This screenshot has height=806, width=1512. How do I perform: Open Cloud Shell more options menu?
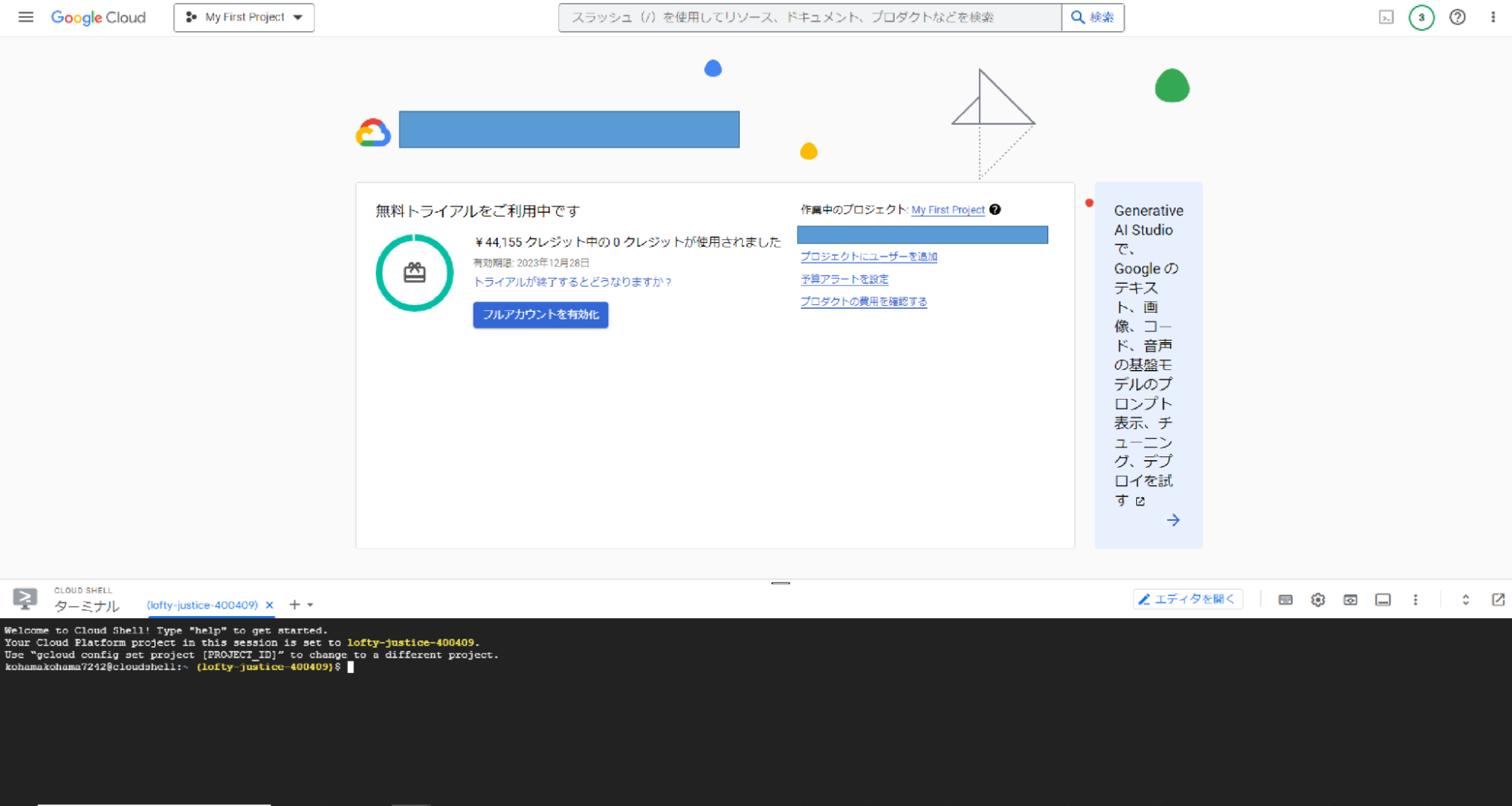click(x=1416, y=600)
